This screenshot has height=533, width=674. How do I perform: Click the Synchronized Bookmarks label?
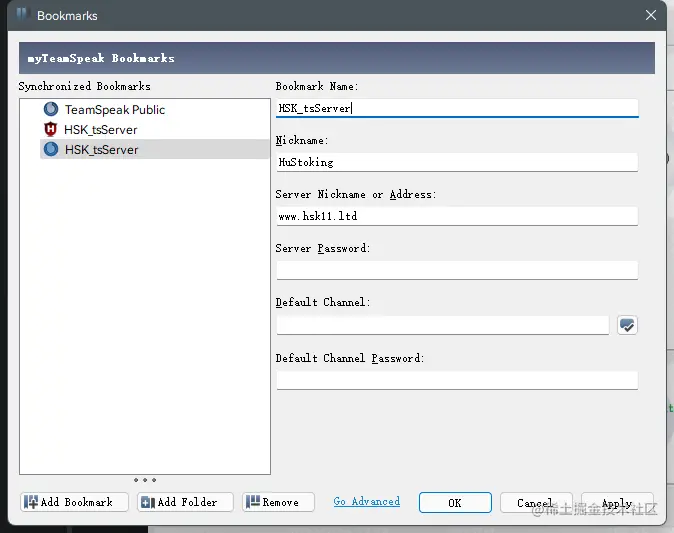click(x=85, y=86)
